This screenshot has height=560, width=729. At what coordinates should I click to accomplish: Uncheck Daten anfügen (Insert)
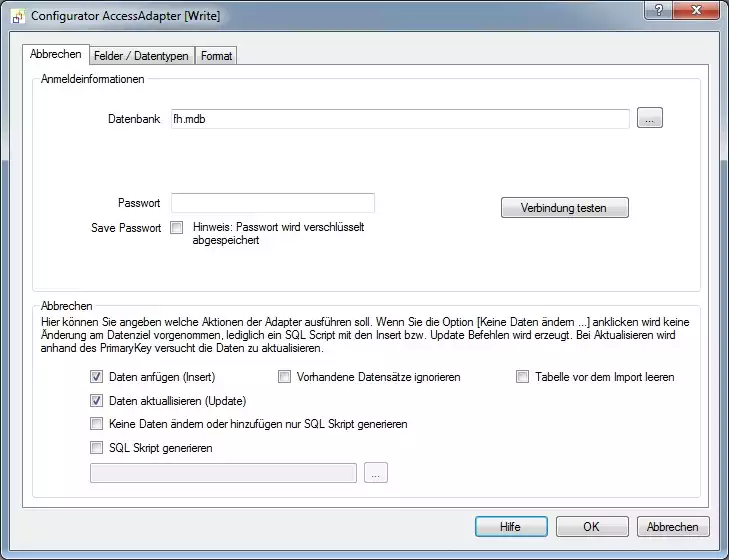point(97,377)
